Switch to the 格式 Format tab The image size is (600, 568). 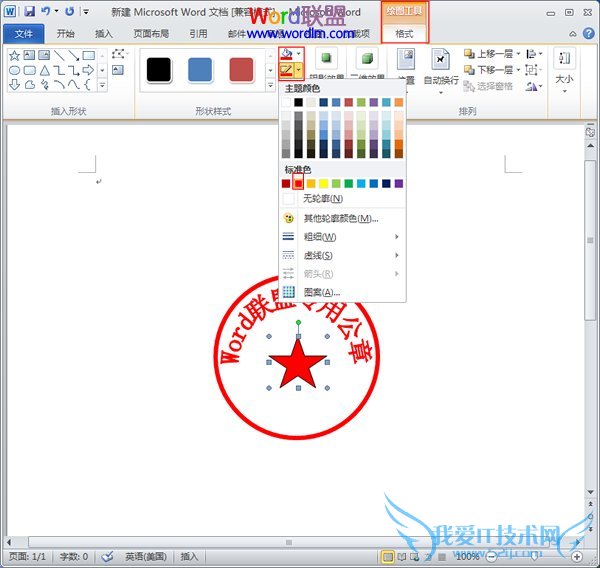(404, 34)
